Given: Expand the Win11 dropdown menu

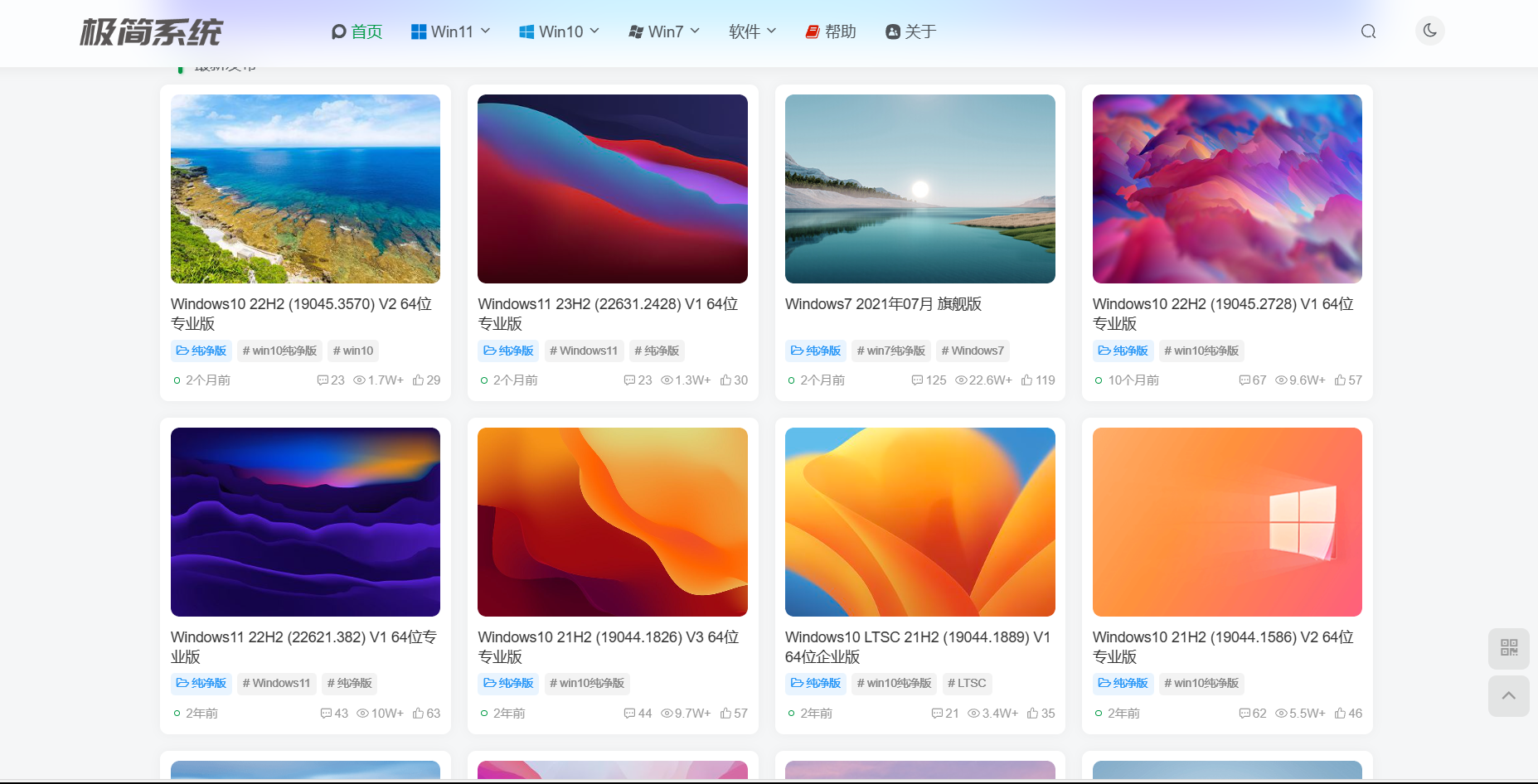Looking at the screenshot, I should tap(450, 31).
